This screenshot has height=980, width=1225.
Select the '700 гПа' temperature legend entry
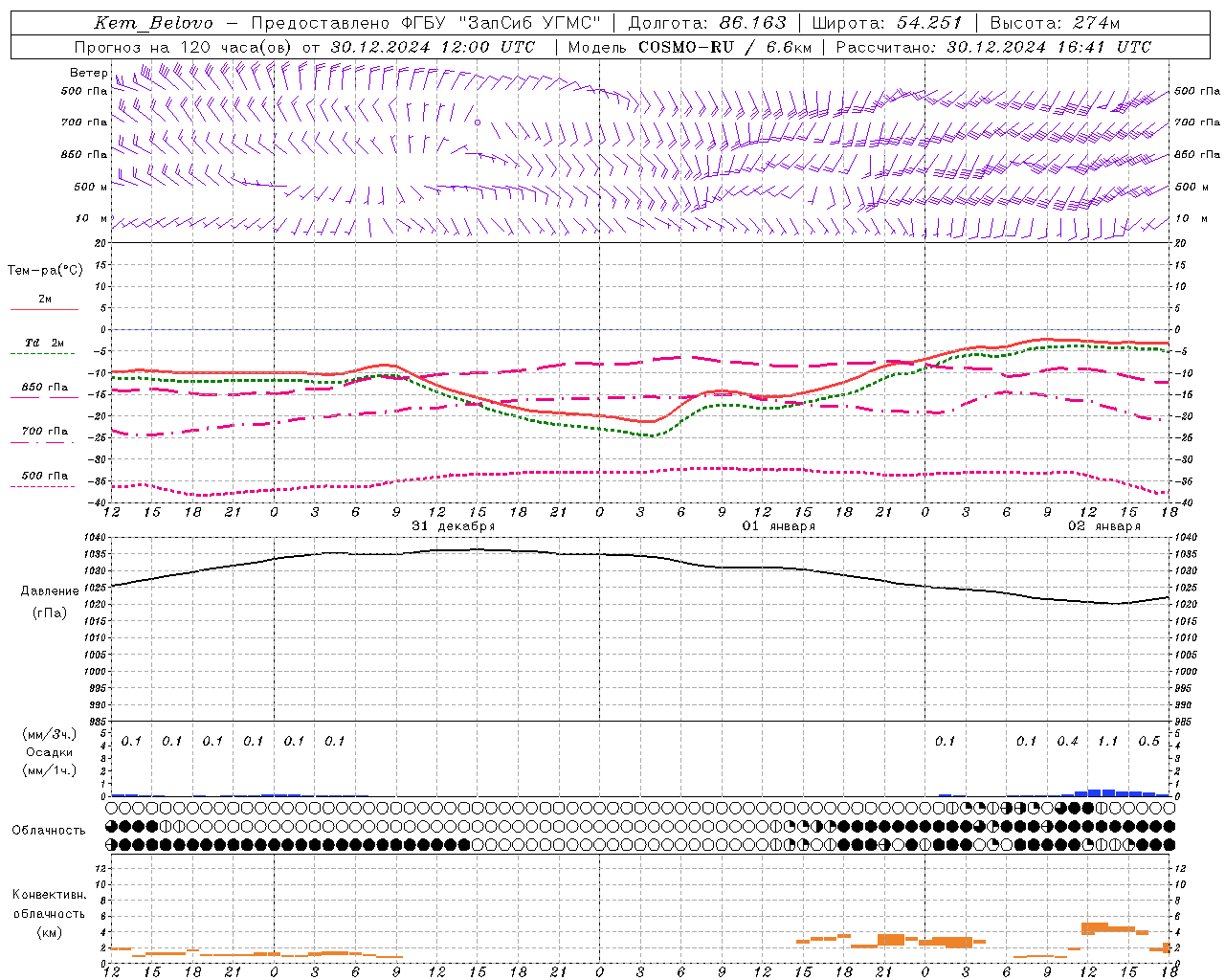45,432
